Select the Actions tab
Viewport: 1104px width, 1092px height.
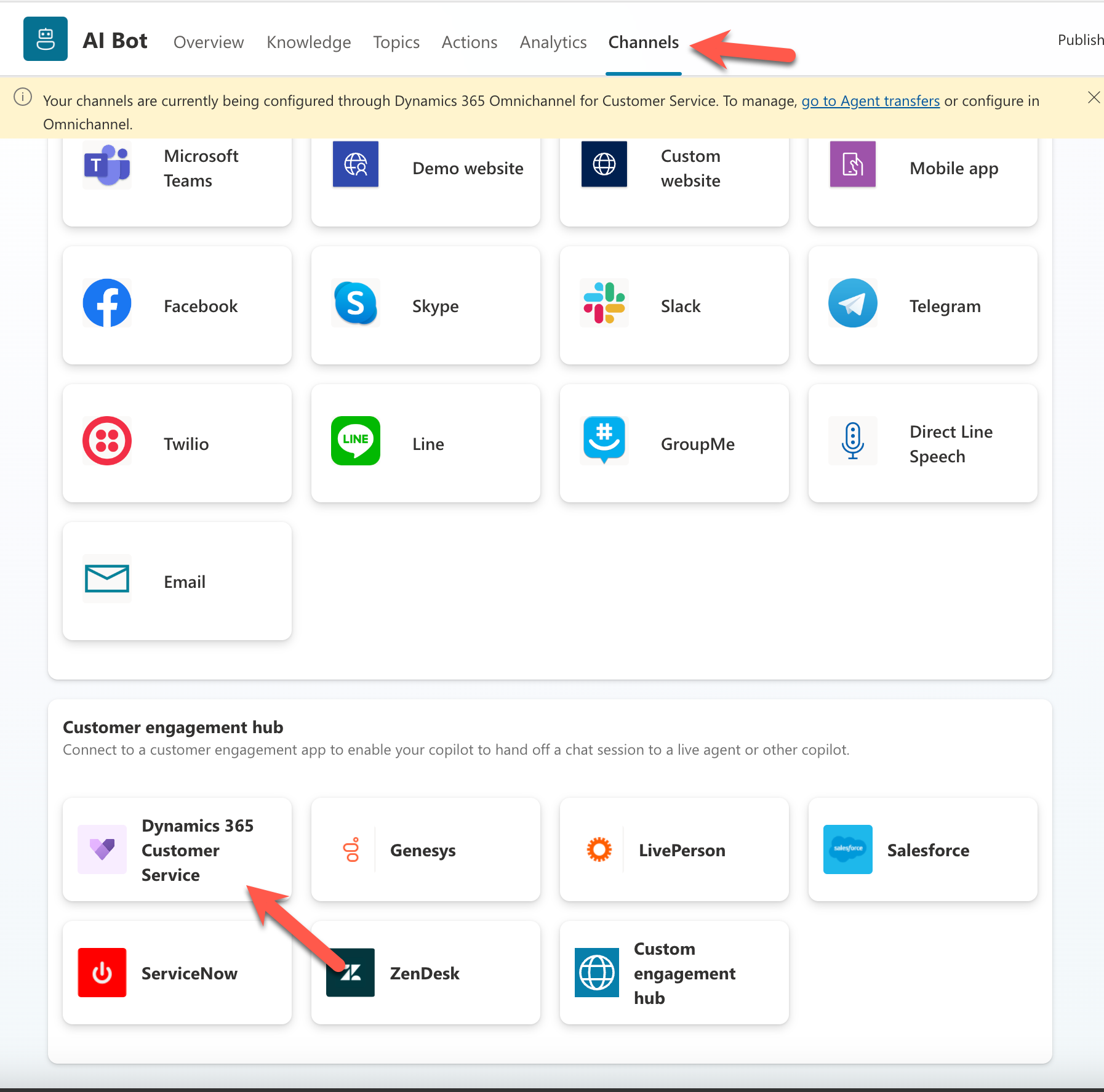470,42
